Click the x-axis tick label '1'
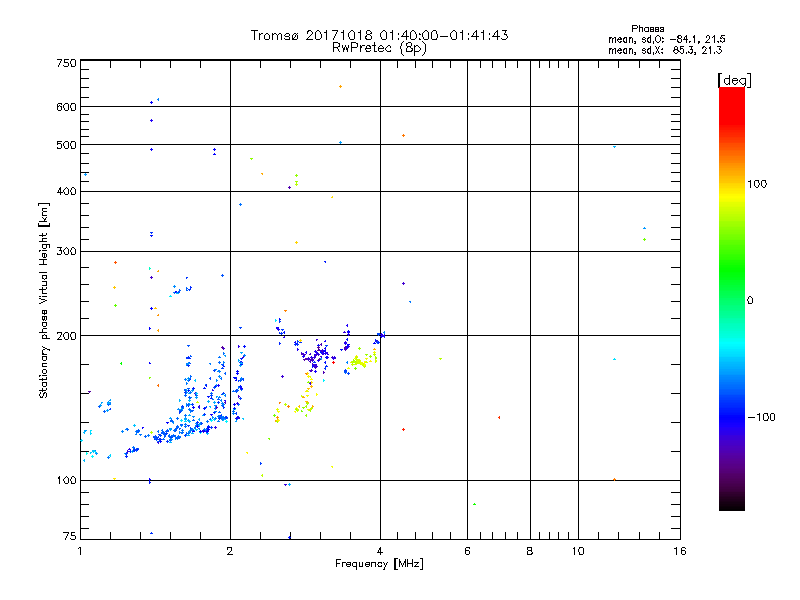The width and height of the screenshot is (800, 600). (80, 551)
